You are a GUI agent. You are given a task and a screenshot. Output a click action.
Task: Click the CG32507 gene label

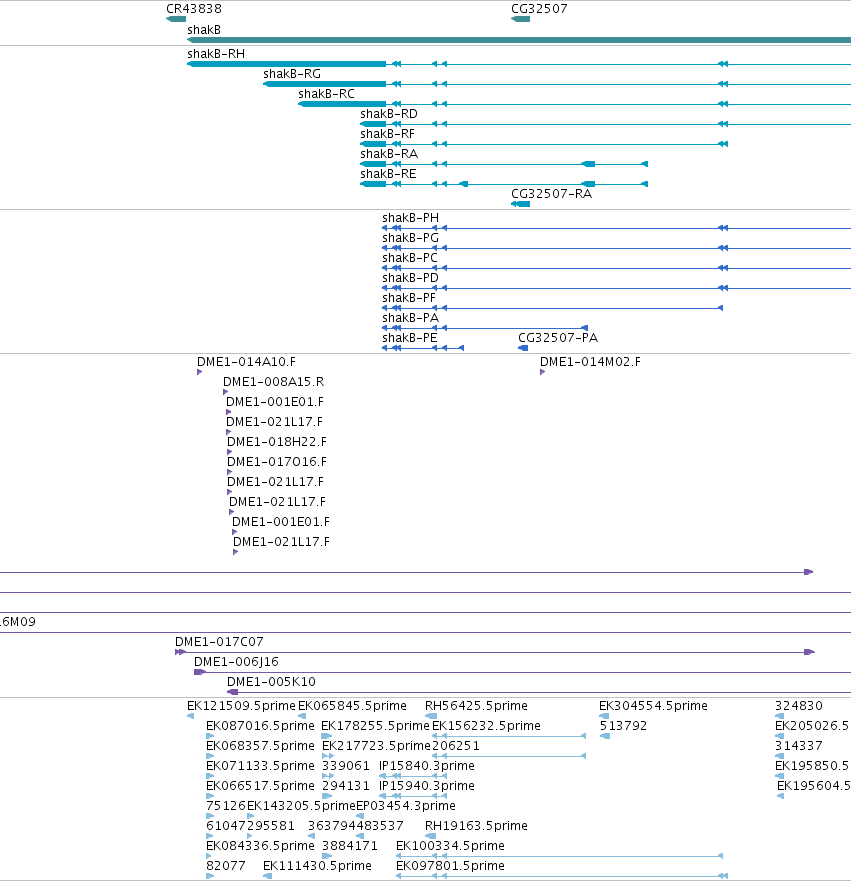pyautogui.click(x=539, y=9)
